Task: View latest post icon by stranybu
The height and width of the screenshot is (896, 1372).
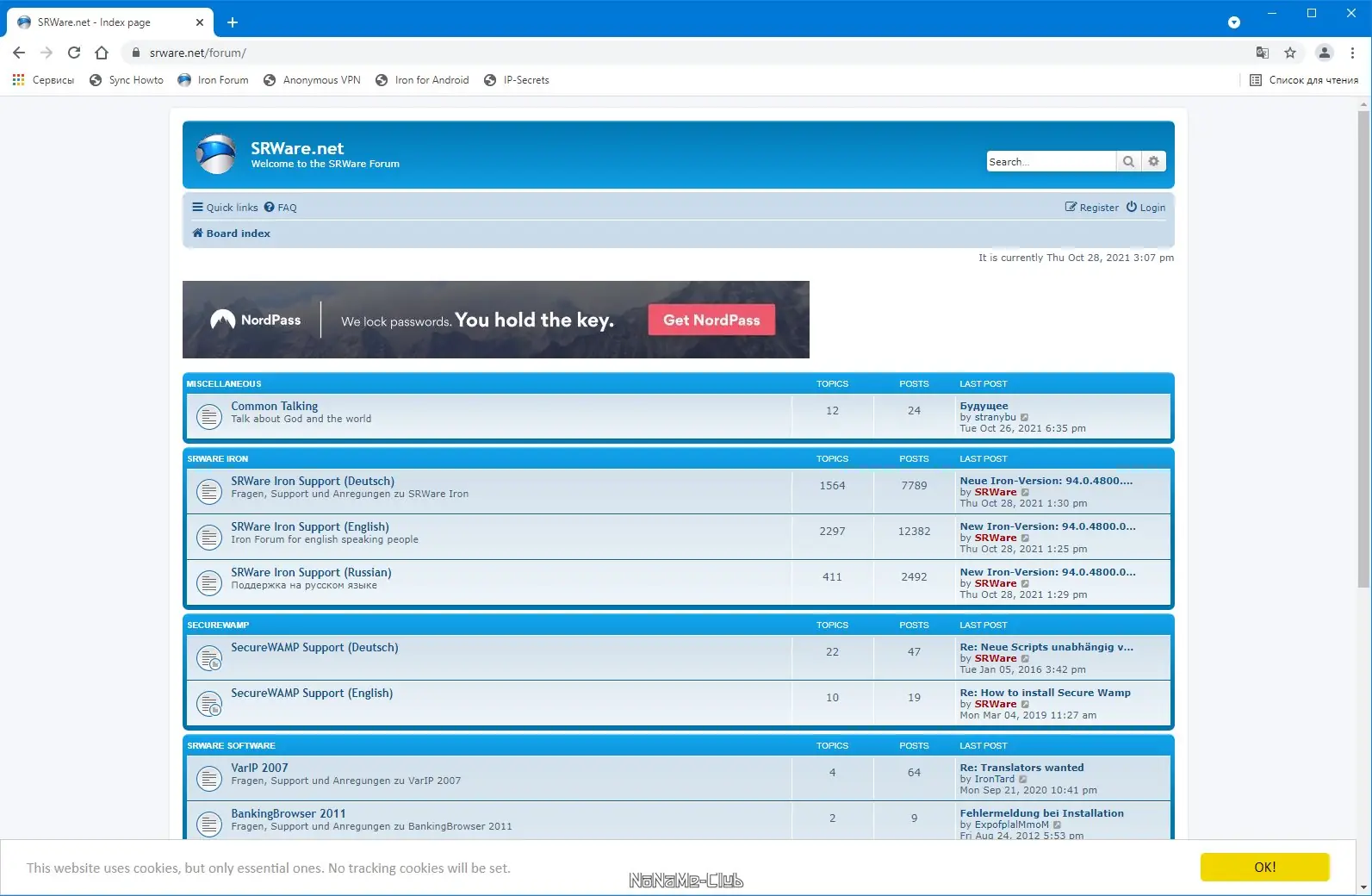Action: click(1025, 418)
